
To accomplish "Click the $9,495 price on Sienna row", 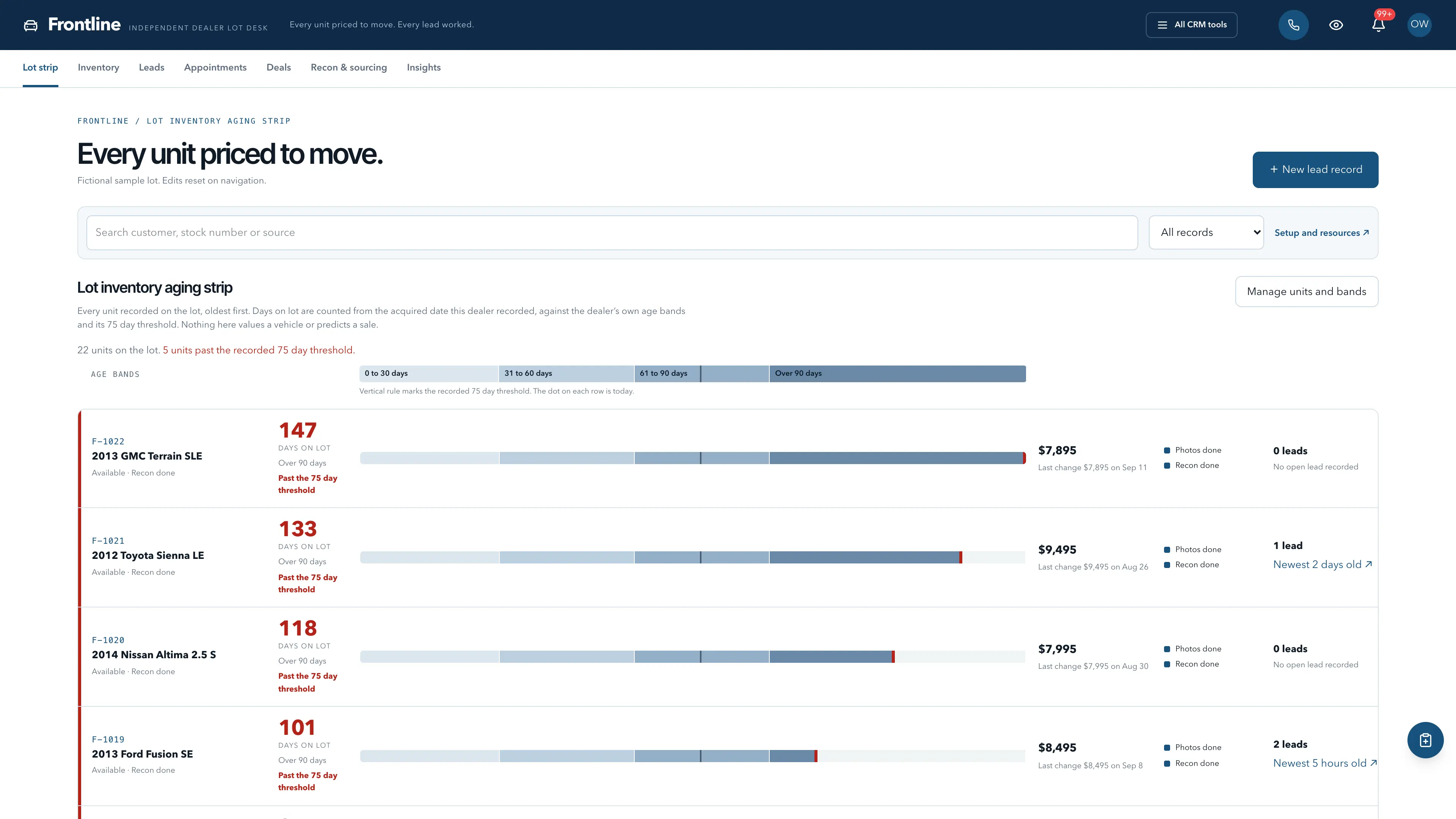I will [x=1057, y=550].
